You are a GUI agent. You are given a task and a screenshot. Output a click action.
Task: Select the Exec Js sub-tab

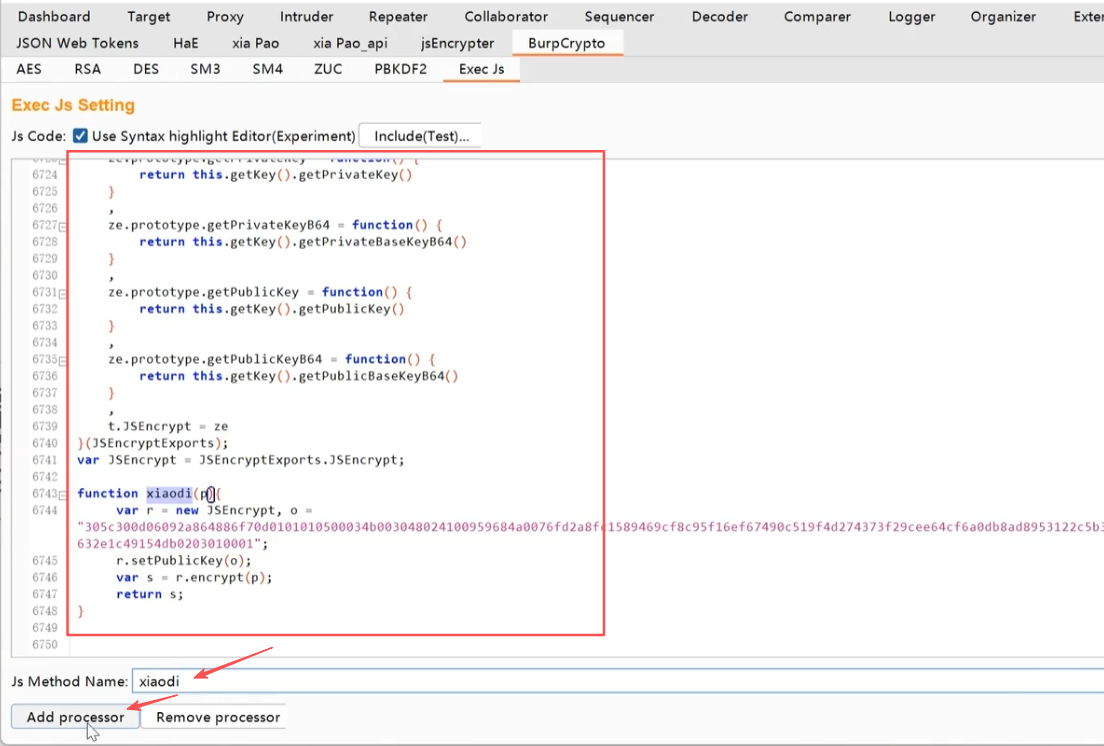pos(482,69)
